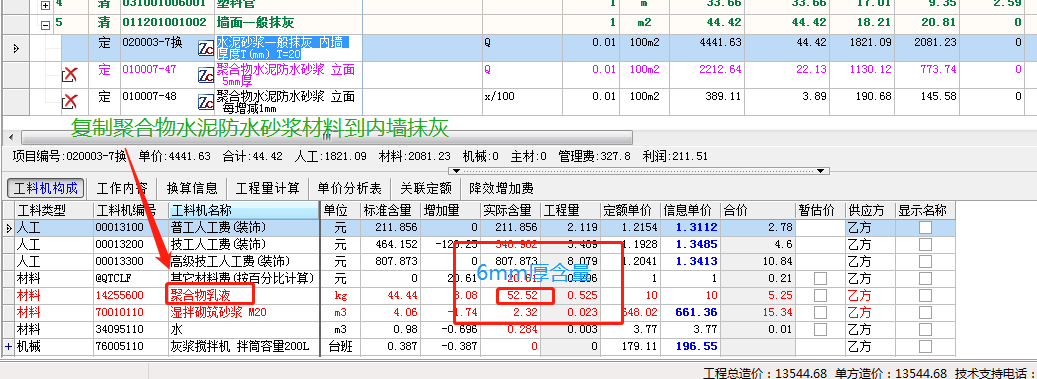Click the 台班 unit cell
The image size is (1037, 379).
(340, 346)
